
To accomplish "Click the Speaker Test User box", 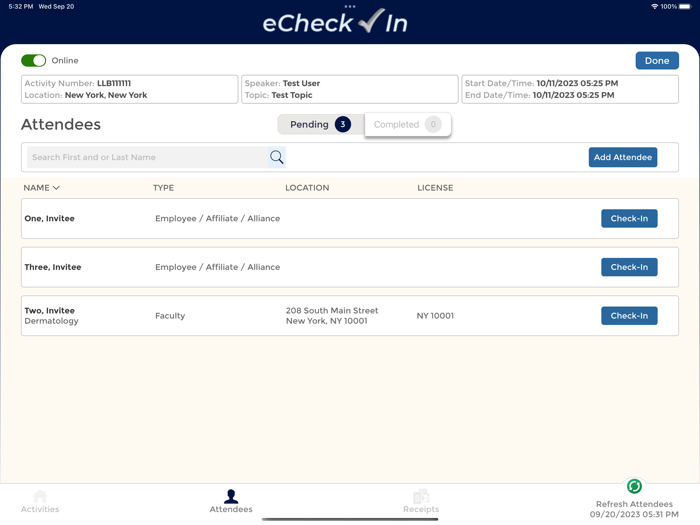I will (350, 89).
